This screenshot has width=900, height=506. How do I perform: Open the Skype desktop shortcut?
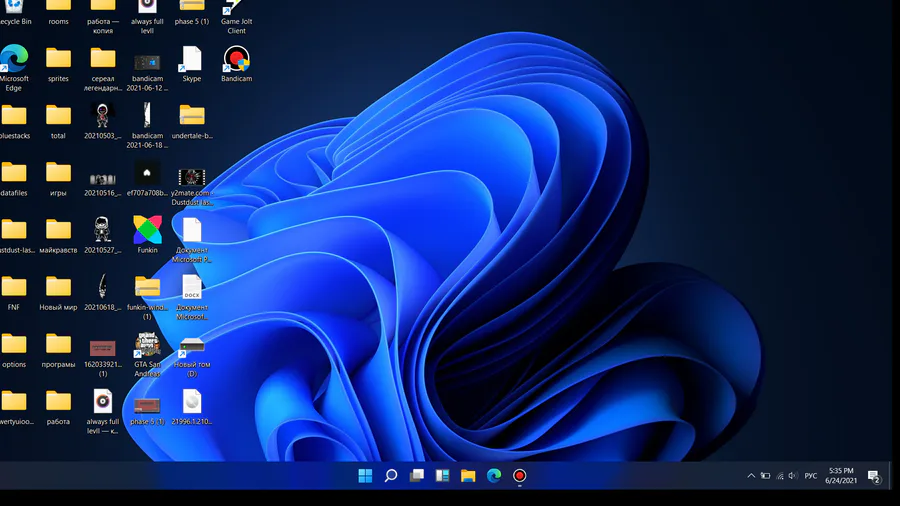(x=192, y=65)
